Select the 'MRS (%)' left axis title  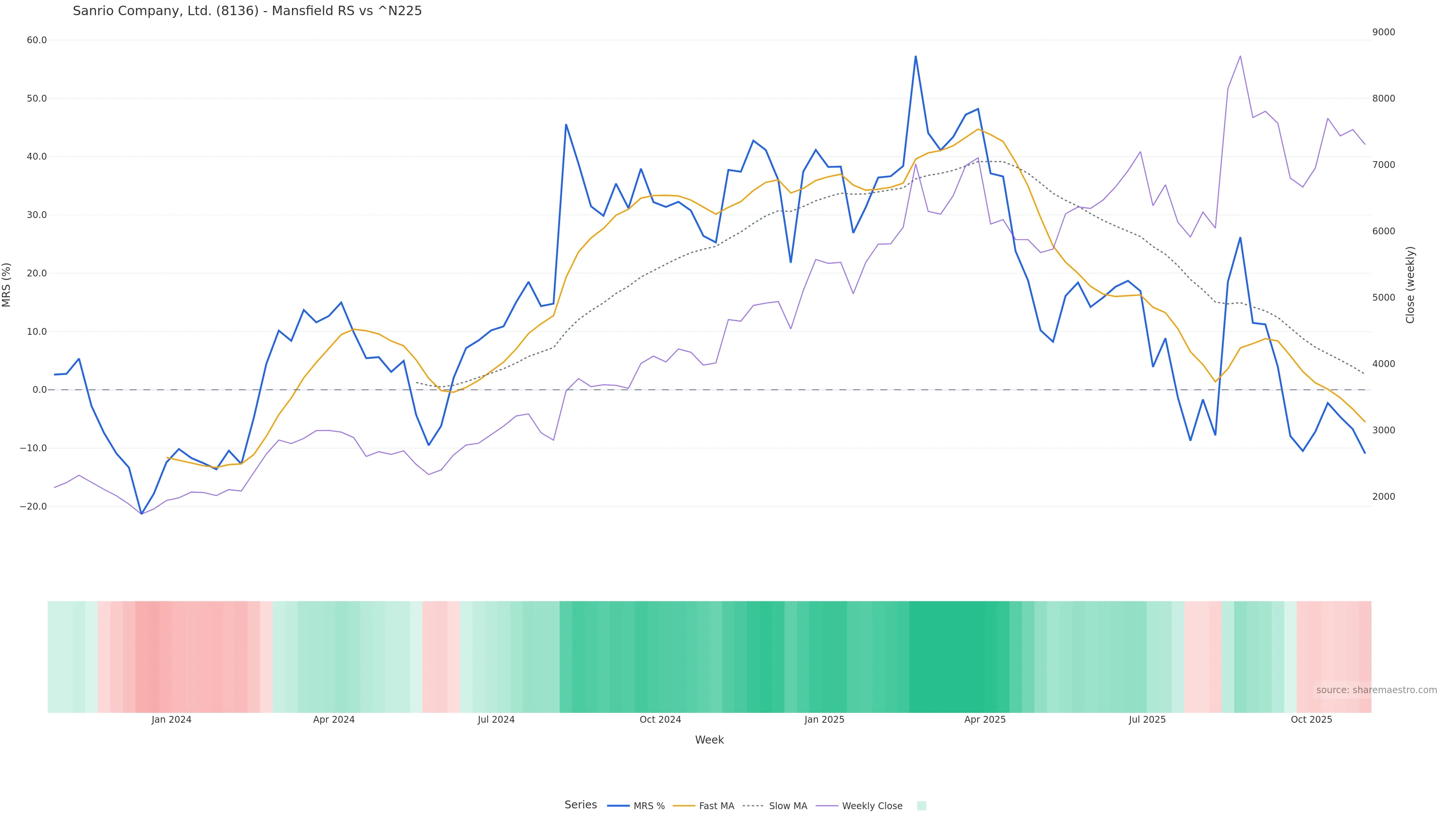coord(7,285)
